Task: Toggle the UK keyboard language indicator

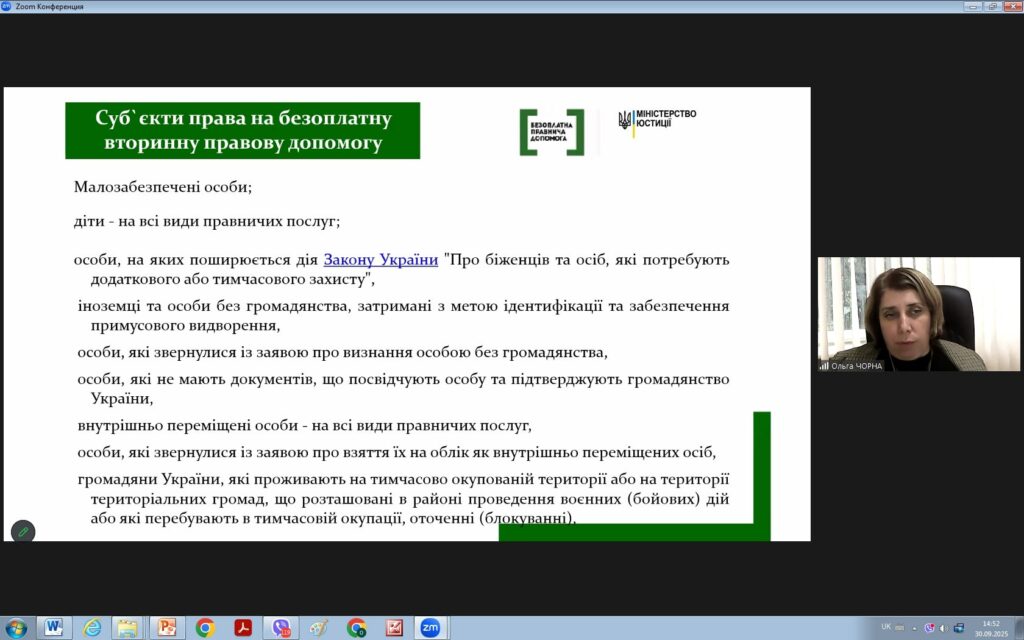Action: pyautogui.click(x=886, y=627)
